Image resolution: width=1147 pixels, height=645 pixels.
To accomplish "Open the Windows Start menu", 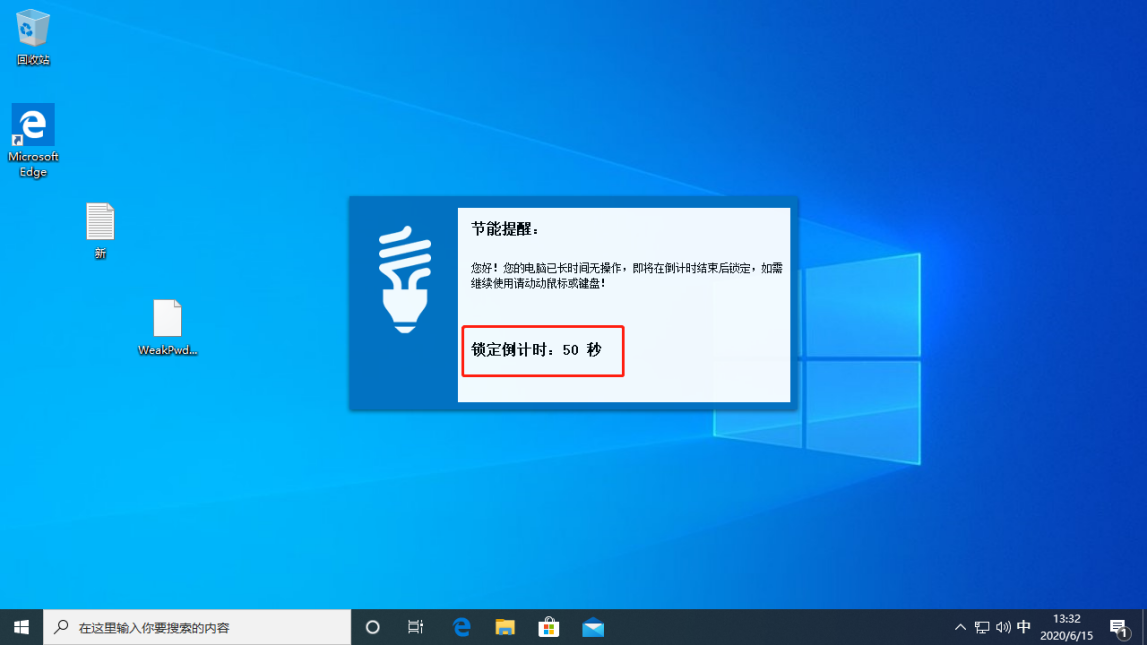I will (x=21, y=627).
